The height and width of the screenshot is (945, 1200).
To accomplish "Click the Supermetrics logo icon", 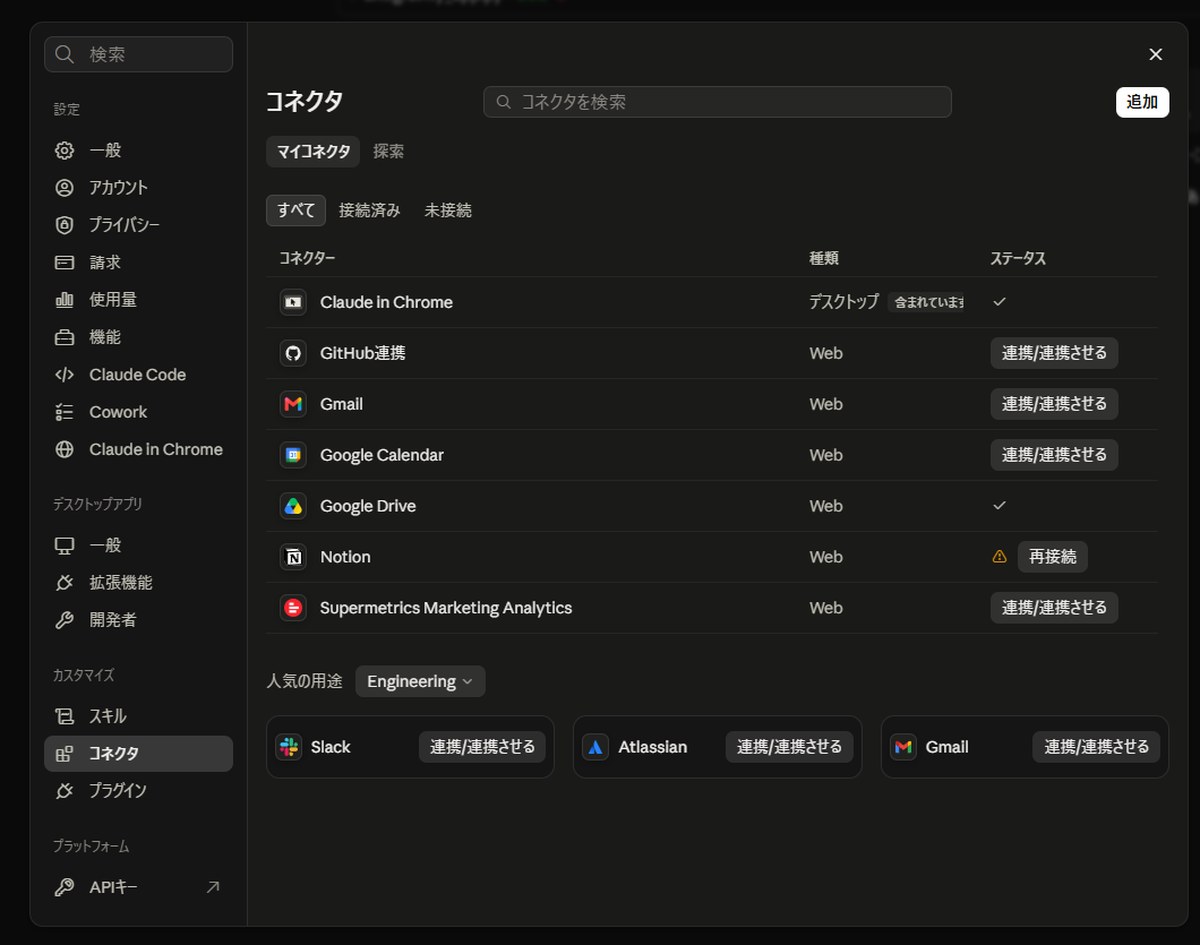I will 293,608.
